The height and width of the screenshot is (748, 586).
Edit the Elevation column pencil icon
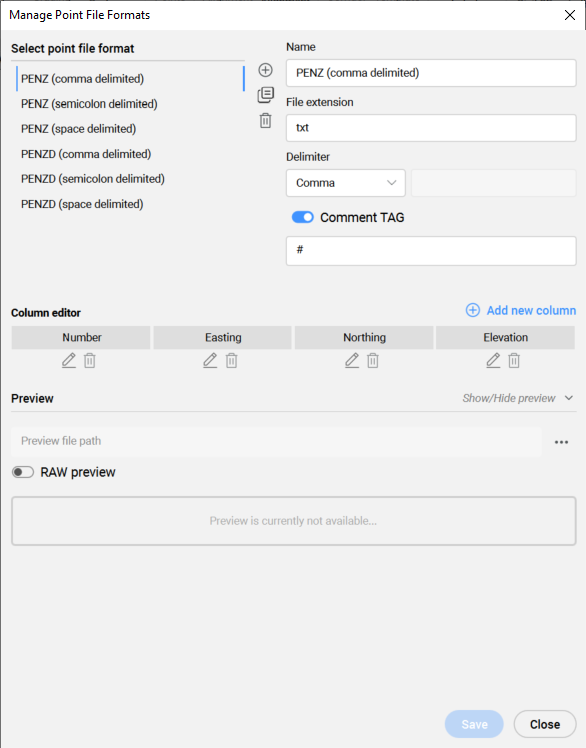[493, 360]
